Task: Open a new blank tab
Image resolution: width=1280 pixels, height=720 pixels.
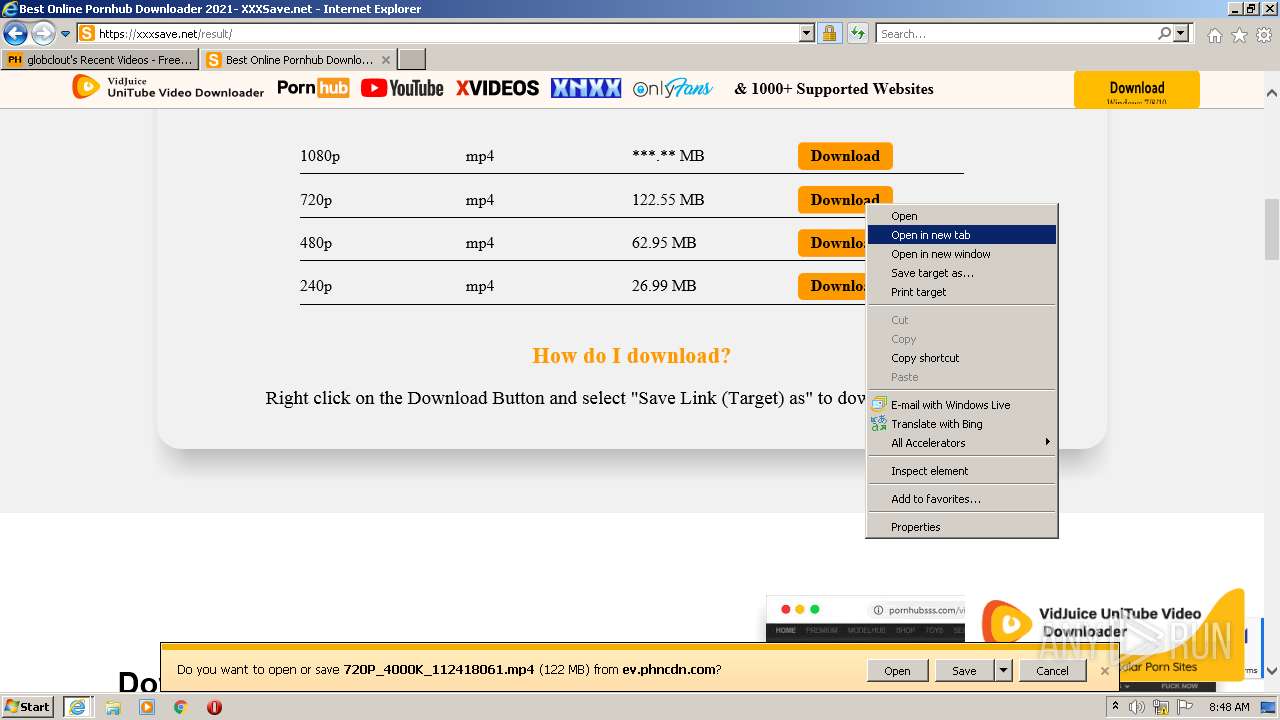Action: point(412,60)
